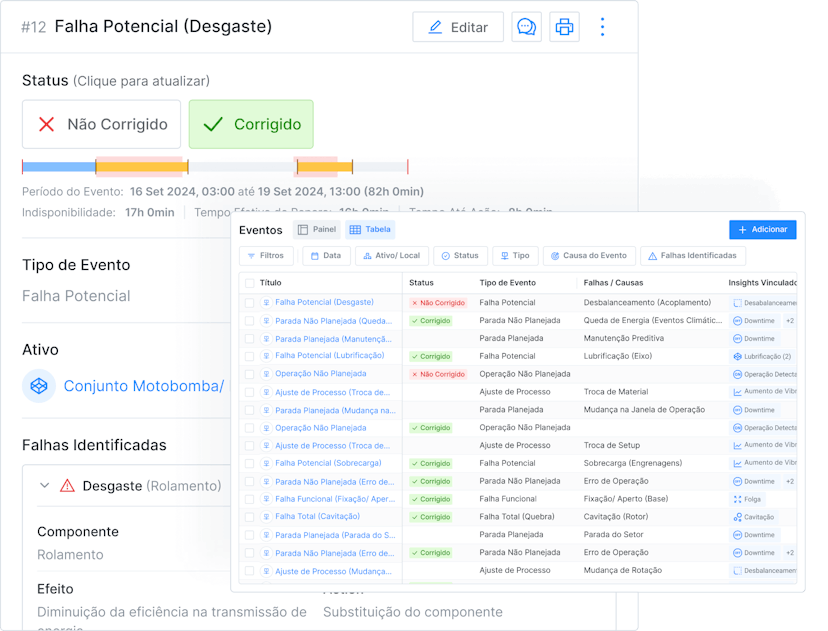
Task: Switch to the Tabela view
Action: [x=372, y=230]
